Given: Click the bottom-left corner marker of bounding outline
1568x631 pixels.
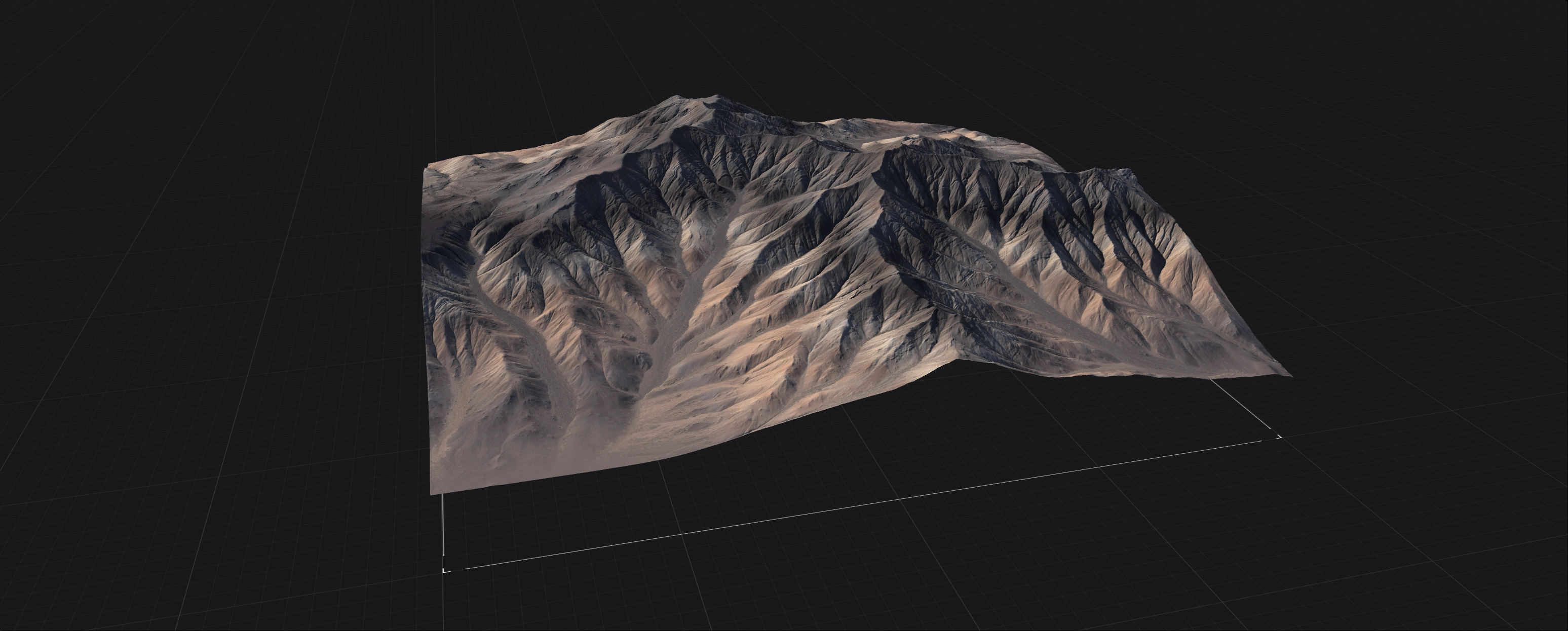Looking at the screenshot, I should point(445,570).
